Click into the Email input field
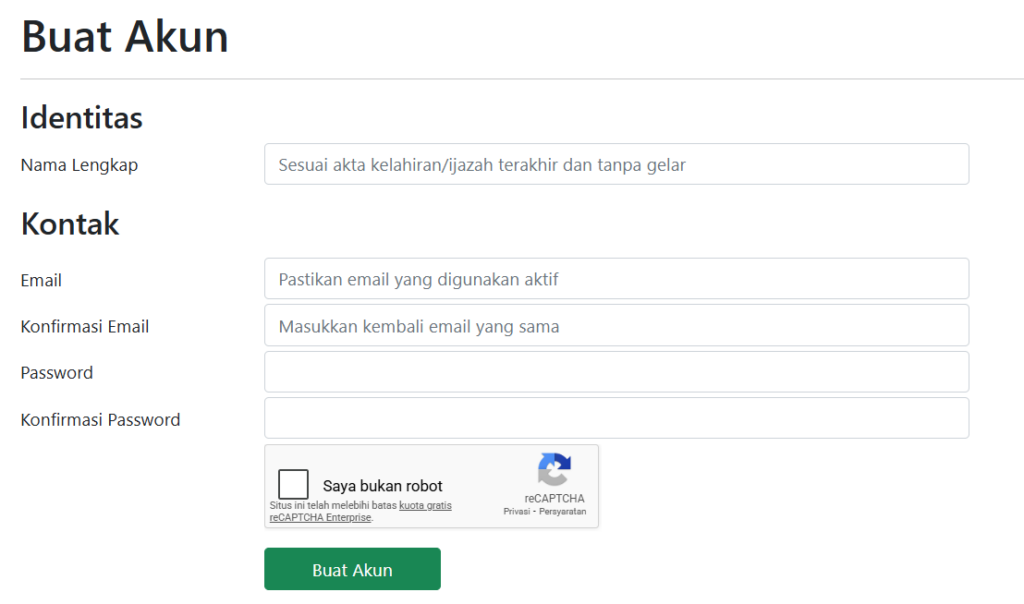The width and height of the screenshot is (1024, 604). click(x=616, y=279)
